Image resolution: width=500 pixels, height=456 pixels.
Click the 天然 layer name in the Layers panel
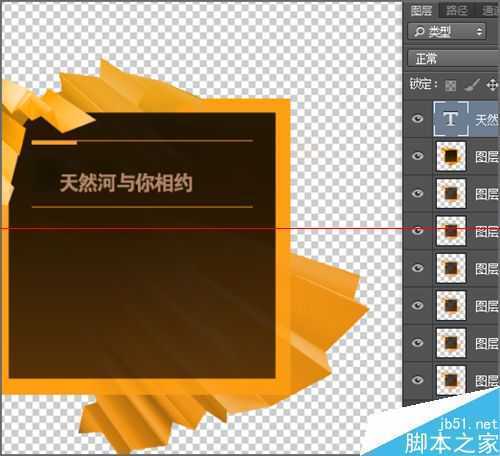[487, 120]
